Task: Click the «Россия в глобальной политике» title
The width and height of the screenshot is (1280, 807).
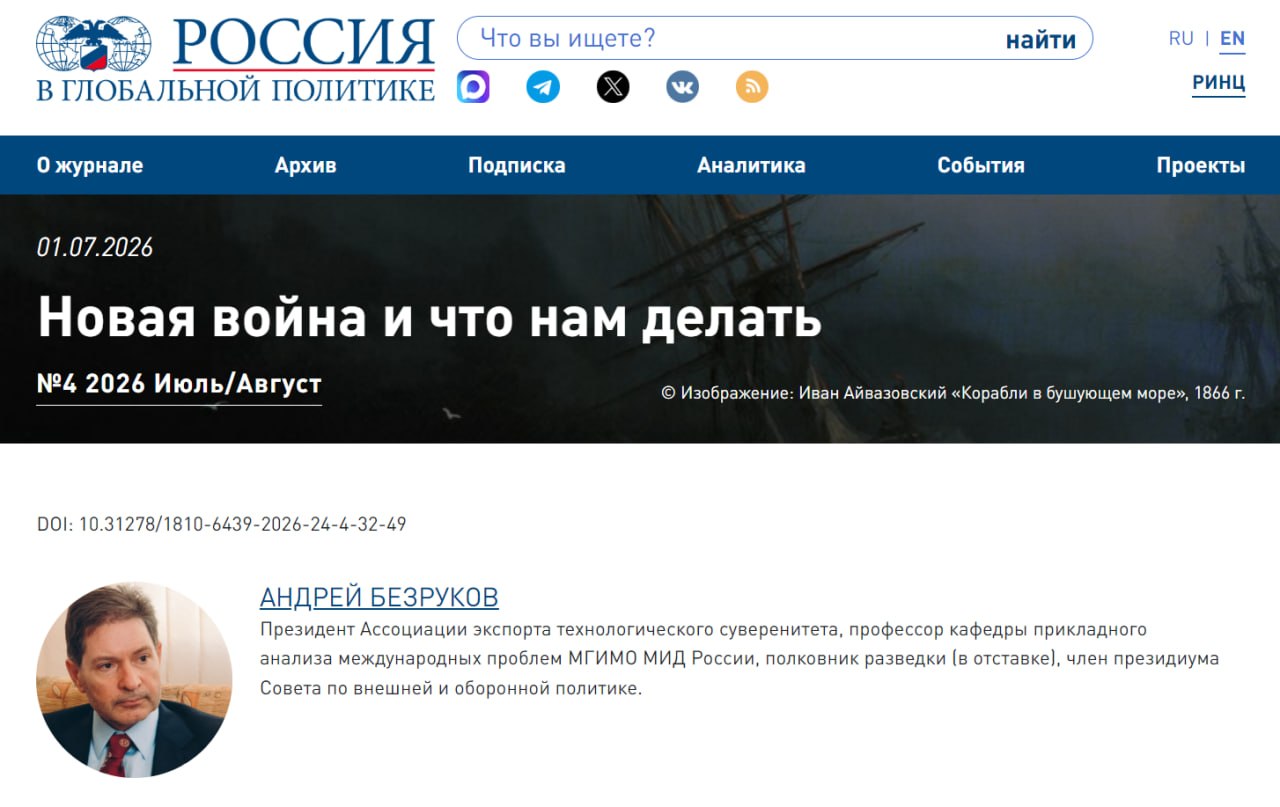Action: coord(236,59)
